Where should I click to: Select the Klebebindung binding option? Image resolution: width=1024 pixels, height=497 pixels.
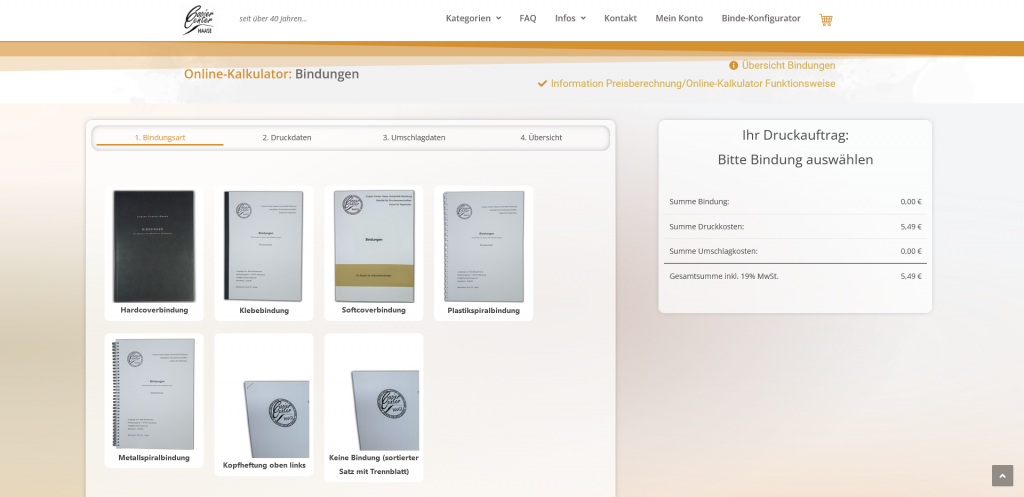[264, 246]
